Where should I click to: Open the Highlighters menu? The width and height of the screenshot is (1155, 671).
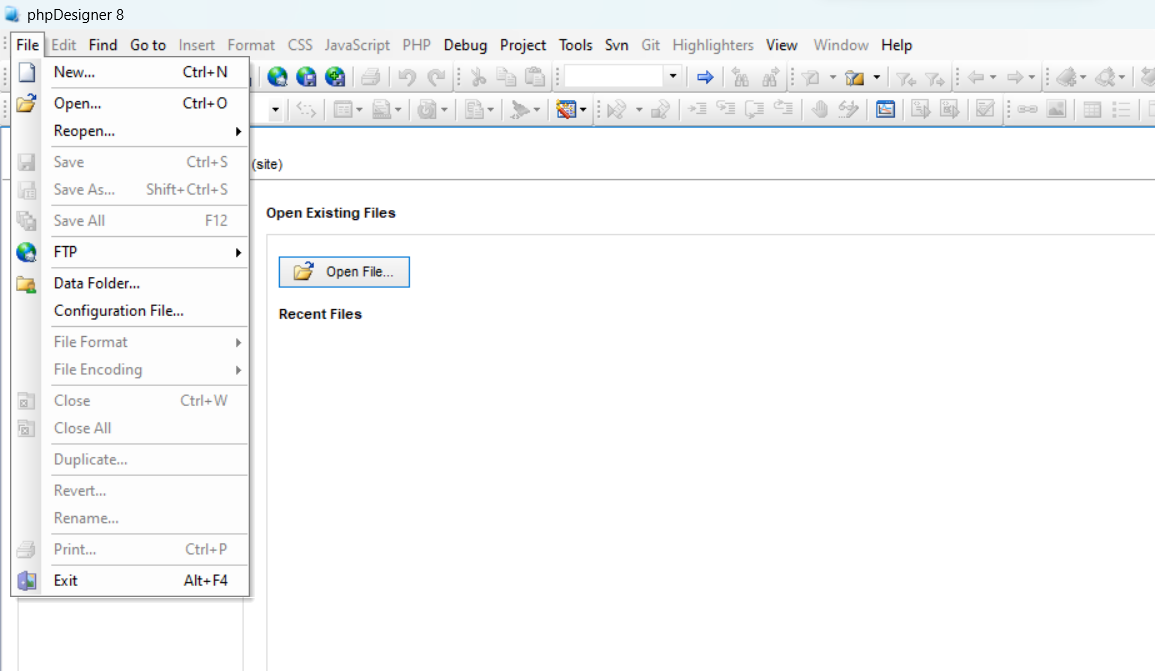[713, 45]
